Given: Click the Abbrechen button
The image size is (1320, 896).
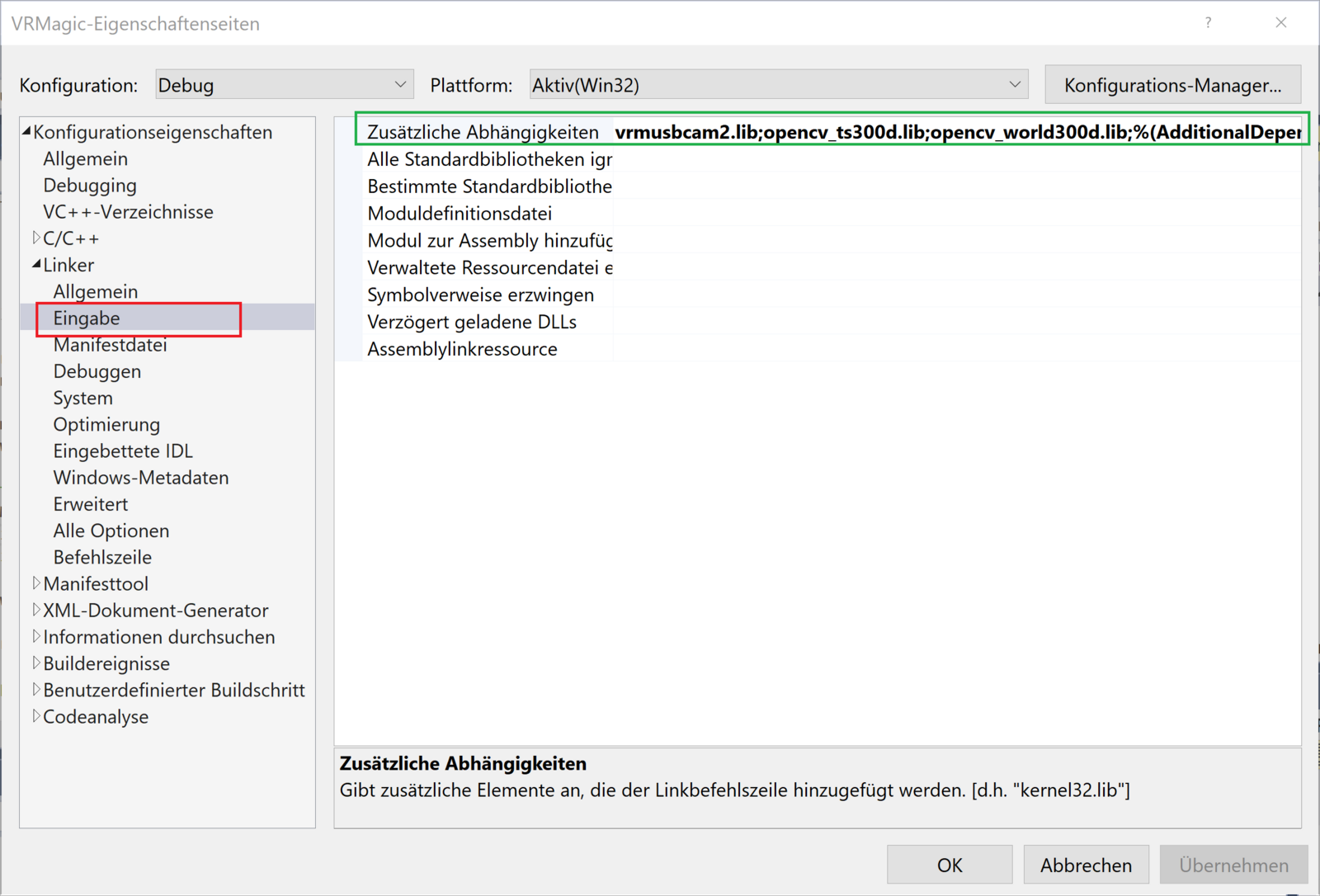Looking at the screenshot, I should tap(1085, 865).
